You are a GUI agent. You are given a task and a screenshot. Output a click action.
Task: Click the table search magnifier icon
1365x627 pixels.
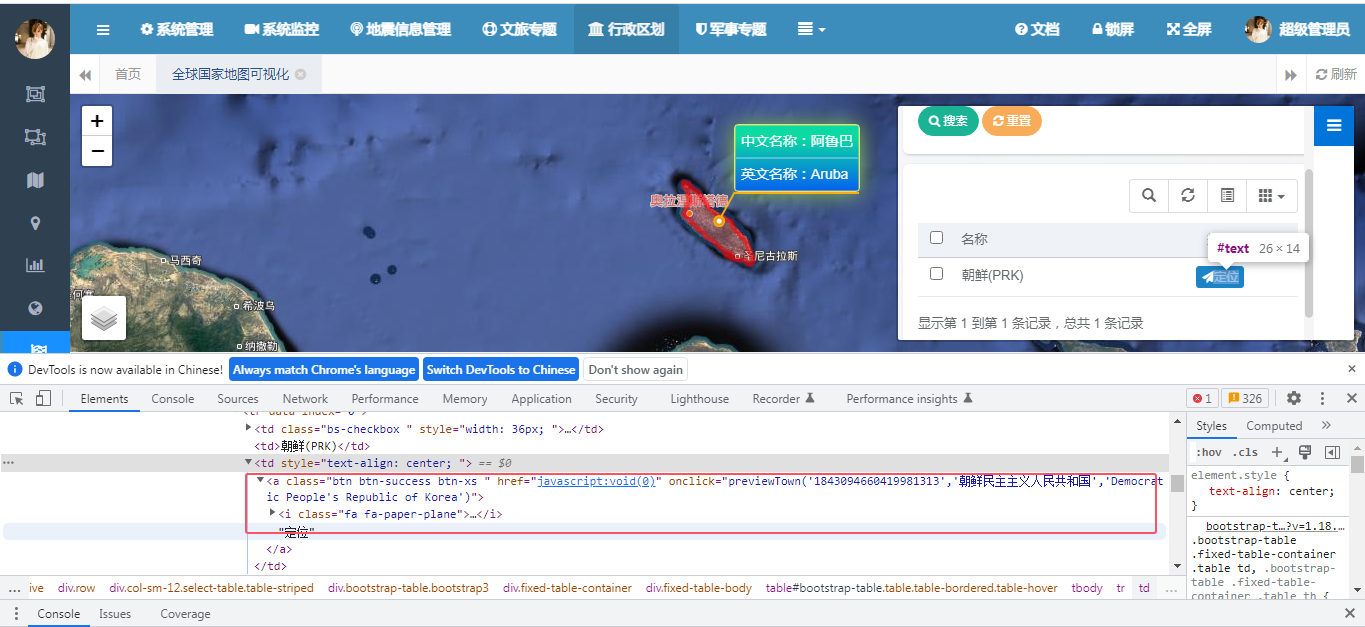(1149, 195)
